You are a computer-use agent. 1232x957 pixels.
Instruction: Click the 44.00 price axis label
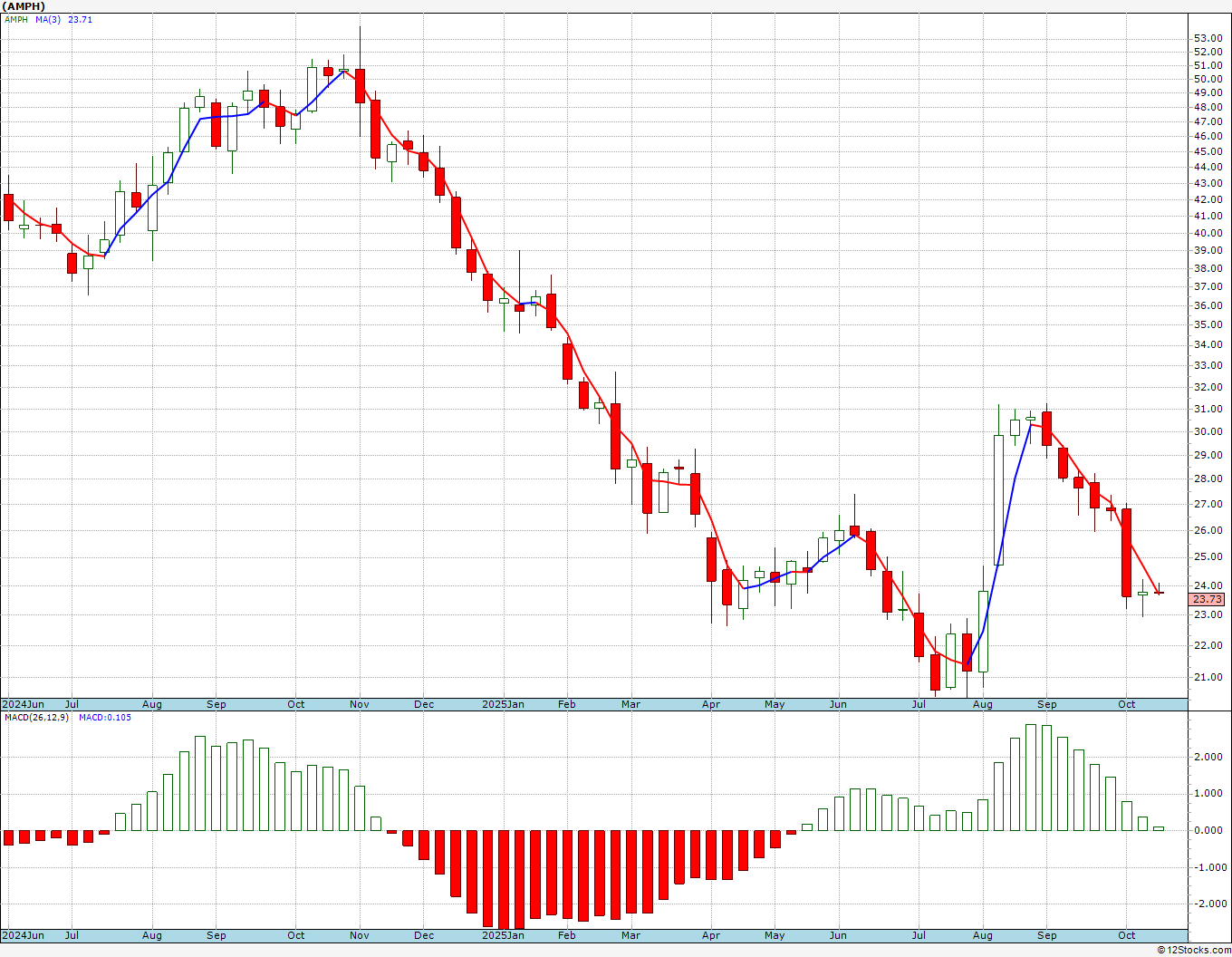pyautogui.click(x=1208, y=167)
